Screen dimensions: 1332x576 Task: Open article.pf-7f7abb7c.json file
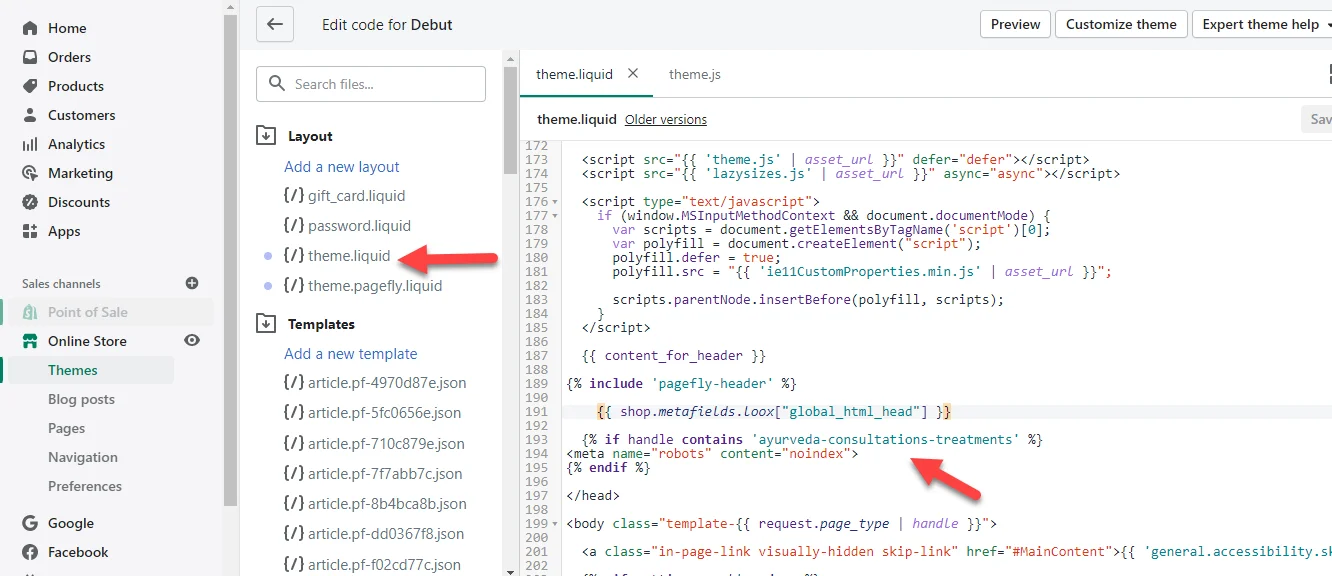click(x=373, y=474)
